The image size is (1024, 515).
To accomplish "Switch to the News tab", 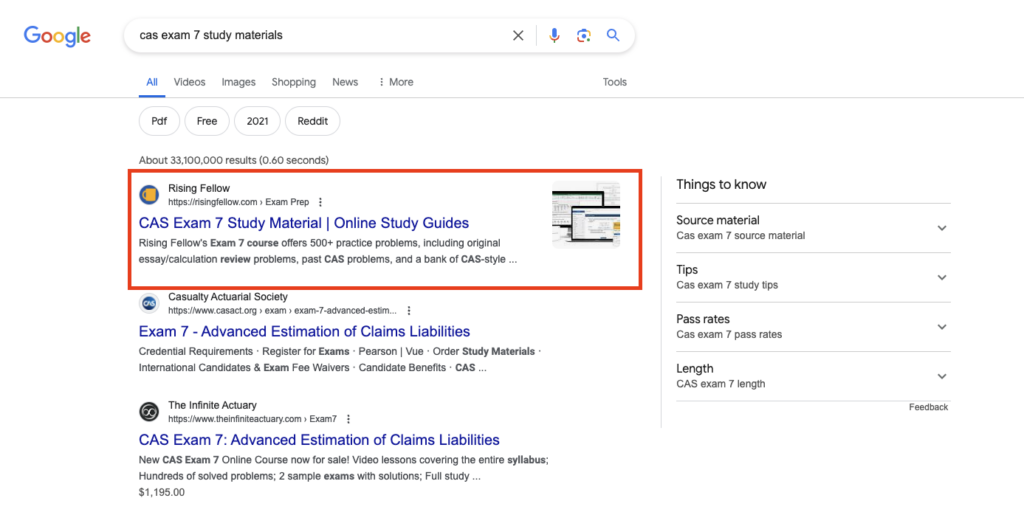I will click(345, 82).
